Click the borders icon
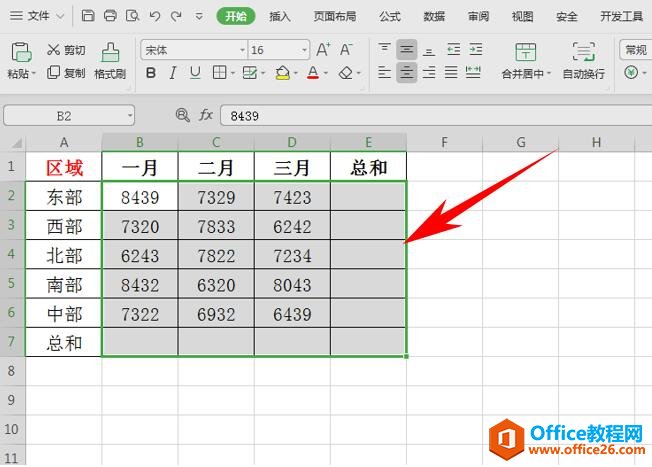Screen dimensions: 652x467 pyautogui.click(x=219, y=73)
